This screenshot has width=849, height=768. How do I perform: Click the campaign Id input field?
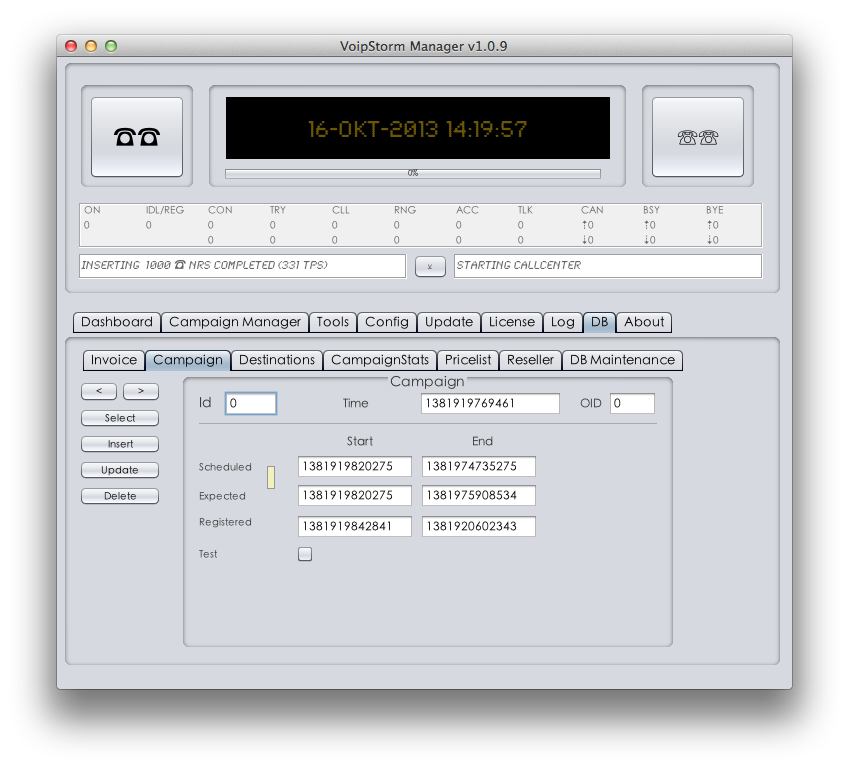250,403
